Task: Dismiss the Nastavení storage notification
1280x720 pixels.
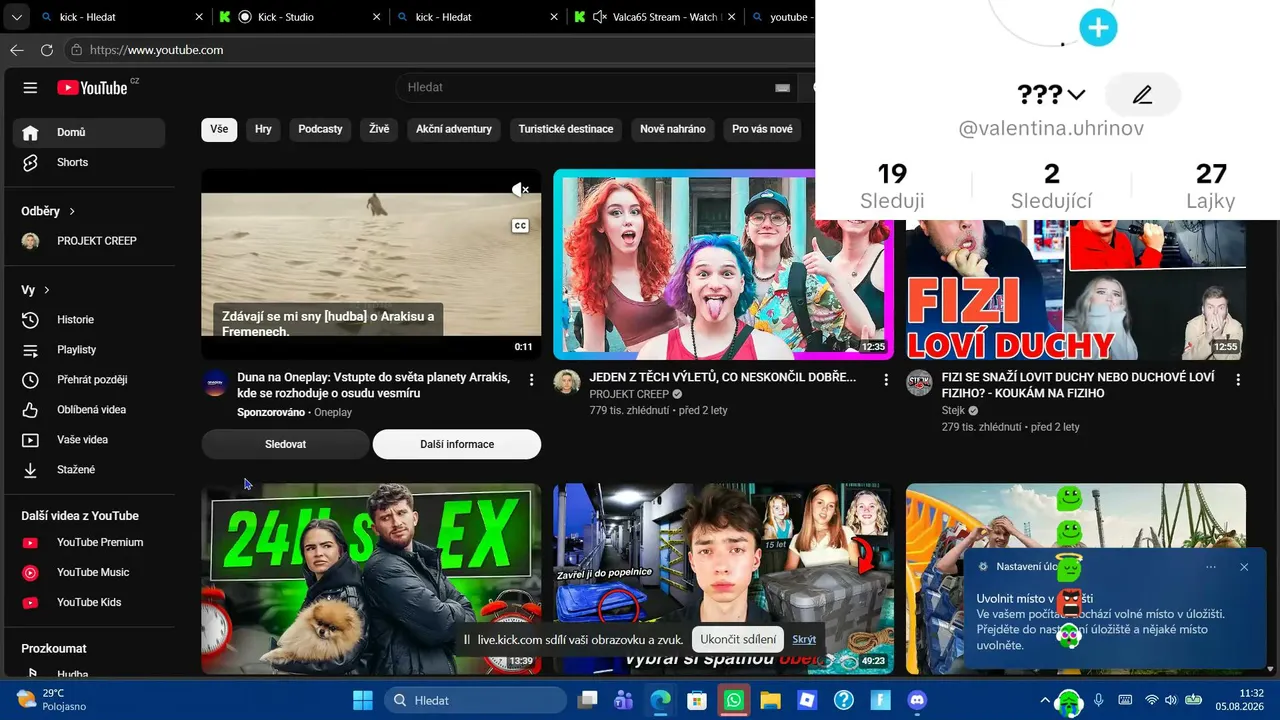Action: click(1244, 567)
